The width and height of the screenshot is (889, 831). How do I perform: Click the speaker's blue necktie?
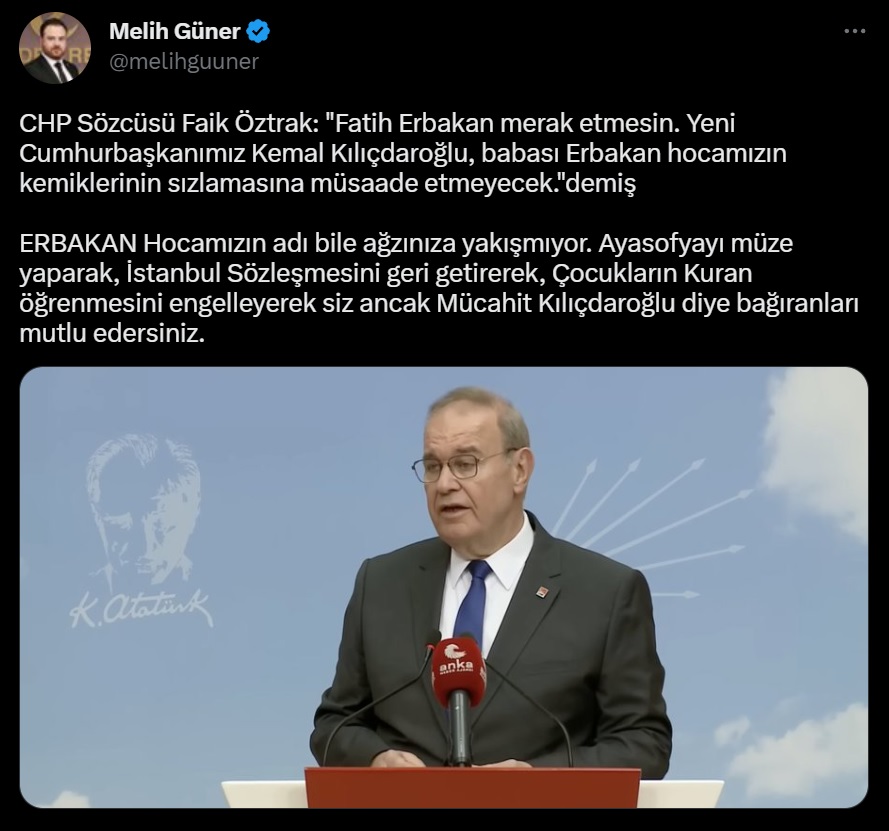pyautogui.click(x=473, y=601)
